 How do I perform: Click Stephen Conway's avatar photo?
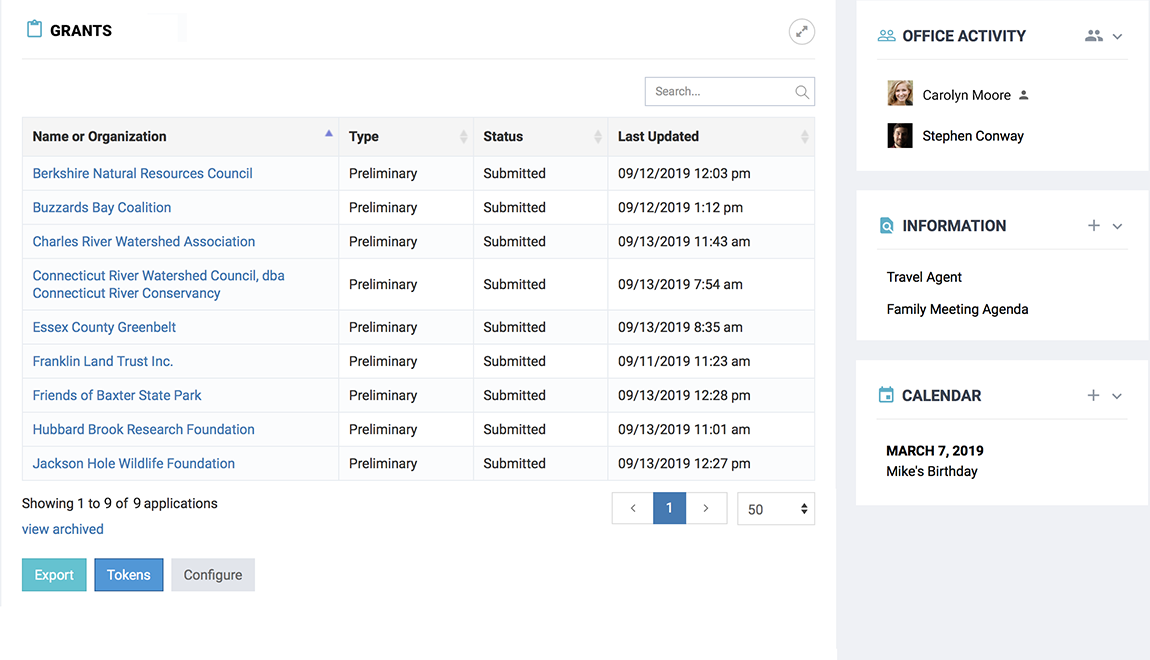click(900, 136)
